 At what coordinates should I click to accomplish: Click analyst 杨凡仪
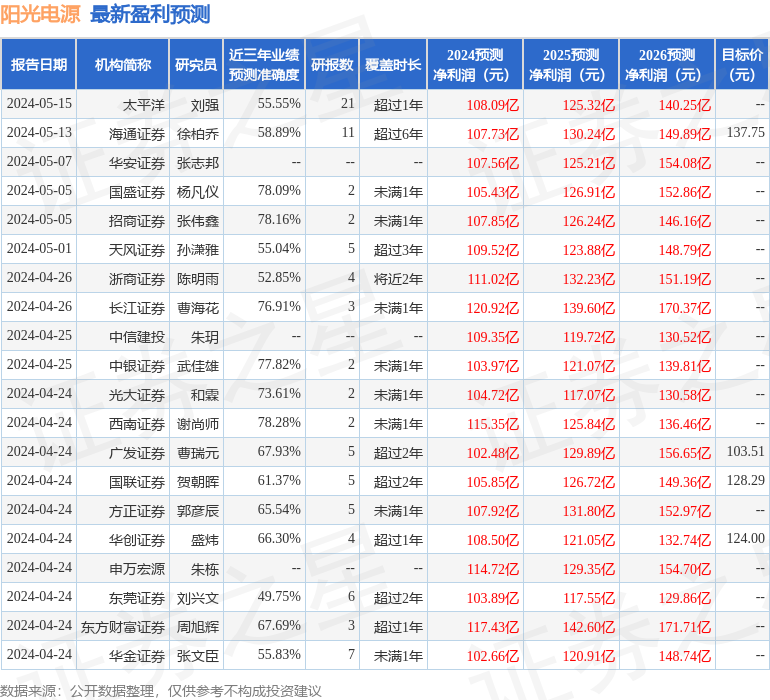tap(198, 192)
